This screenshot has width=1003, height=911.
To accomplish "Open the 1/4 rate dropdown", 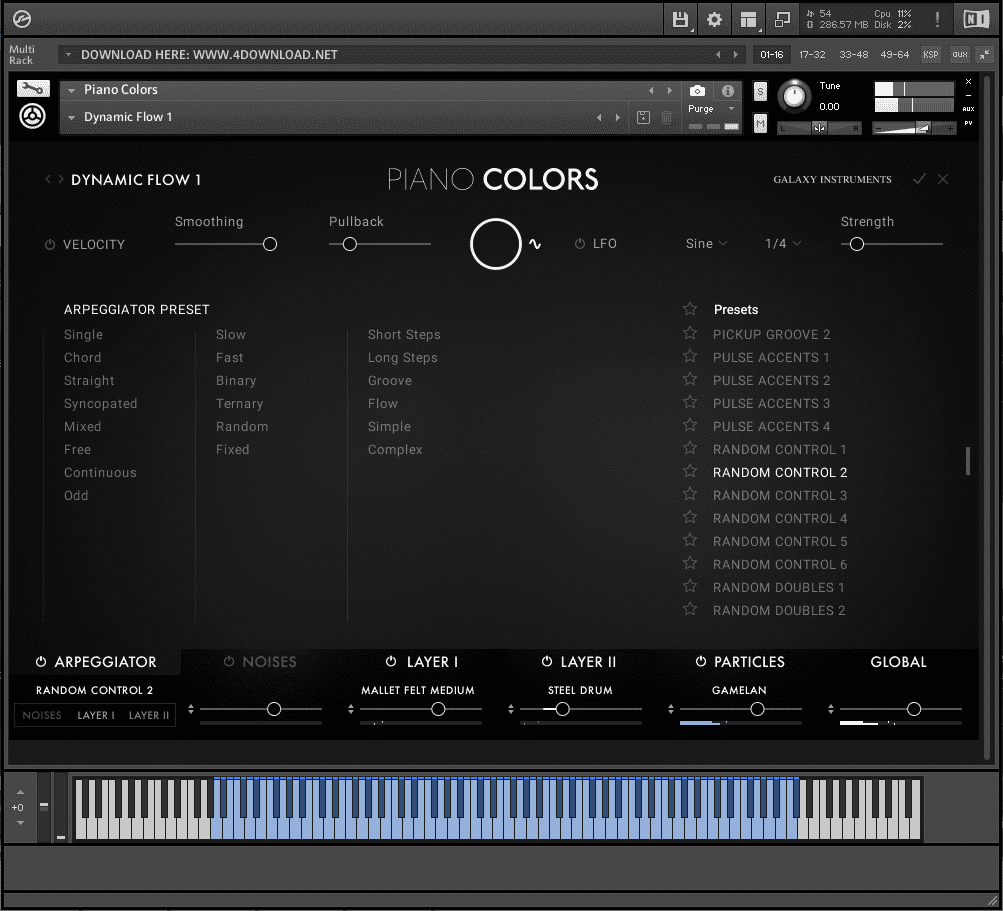I will [x=783, y=244].
